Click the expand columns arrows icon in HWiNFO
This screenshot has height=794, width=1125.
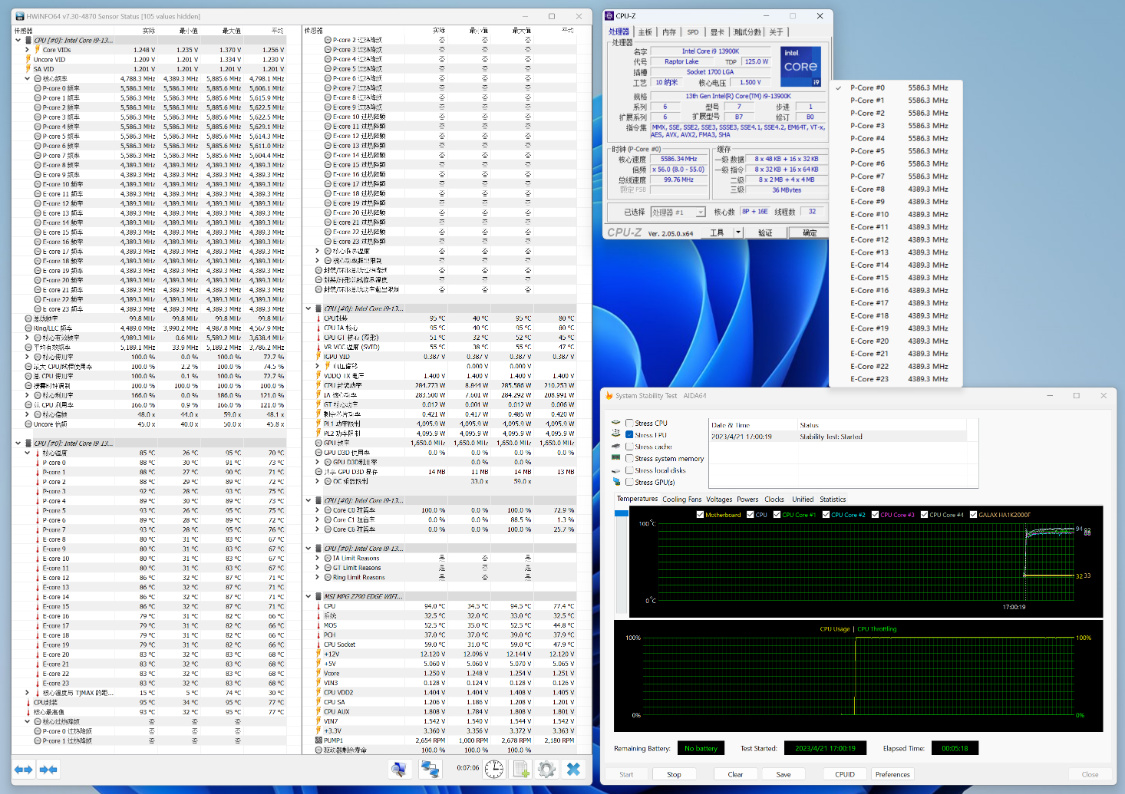pyautogui.click(x=24, y=769)
